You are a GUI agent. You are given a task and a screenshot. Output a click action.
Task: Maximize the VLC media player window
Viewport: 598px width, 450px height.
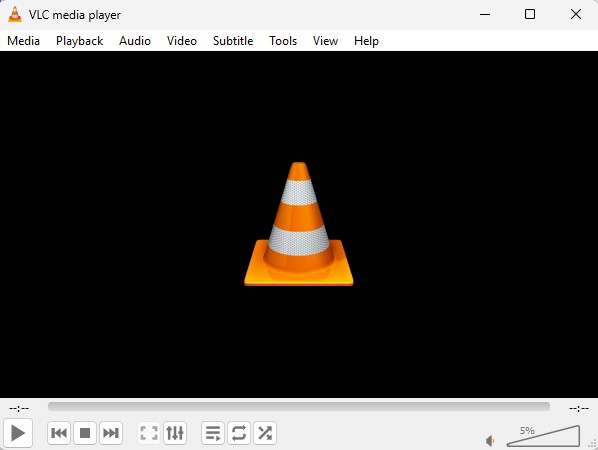[530, 14]
